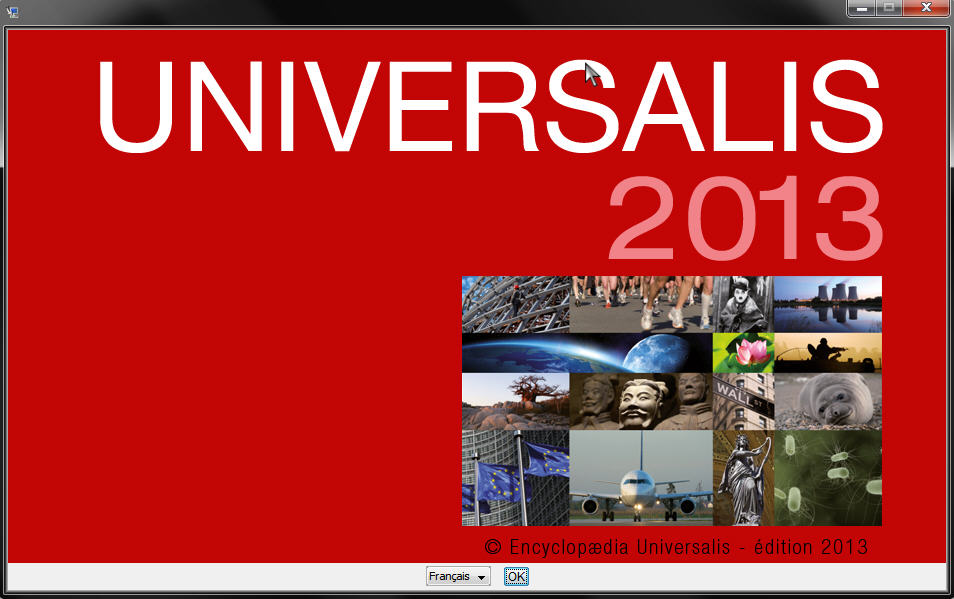Click the steel structure photo

[x=515, y=304]
